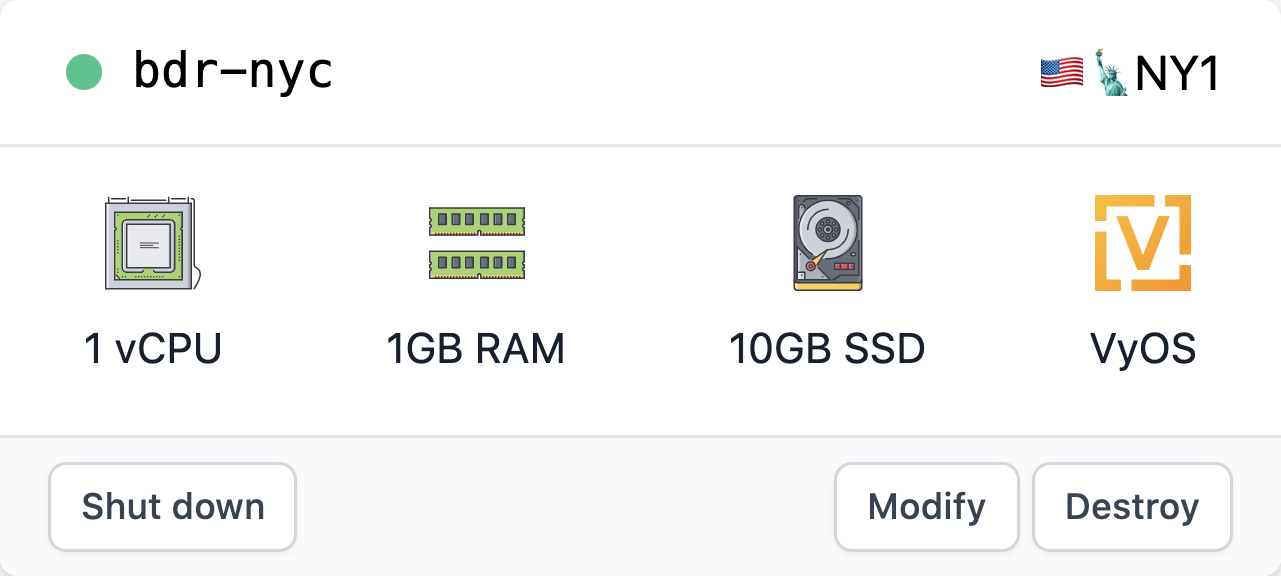The image size is (1281, 576).
Task: Click the NY1 region label
Action: click(x=1177, y=74)
